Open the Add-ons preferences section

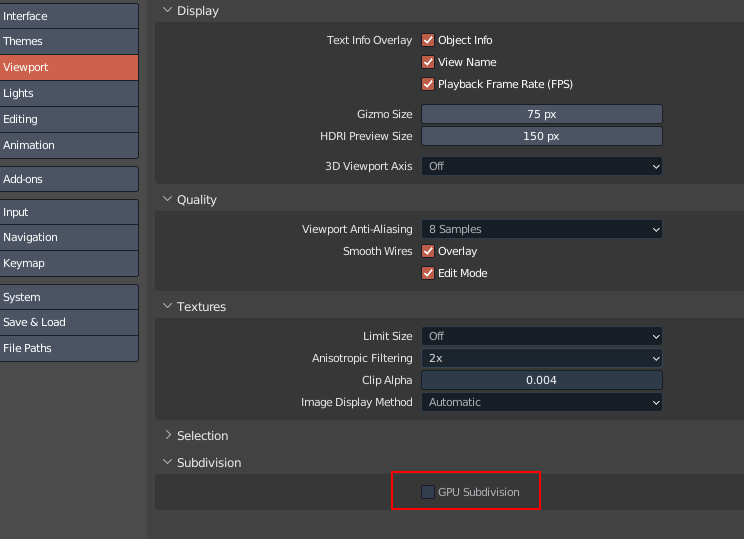[x=69, y=179]
